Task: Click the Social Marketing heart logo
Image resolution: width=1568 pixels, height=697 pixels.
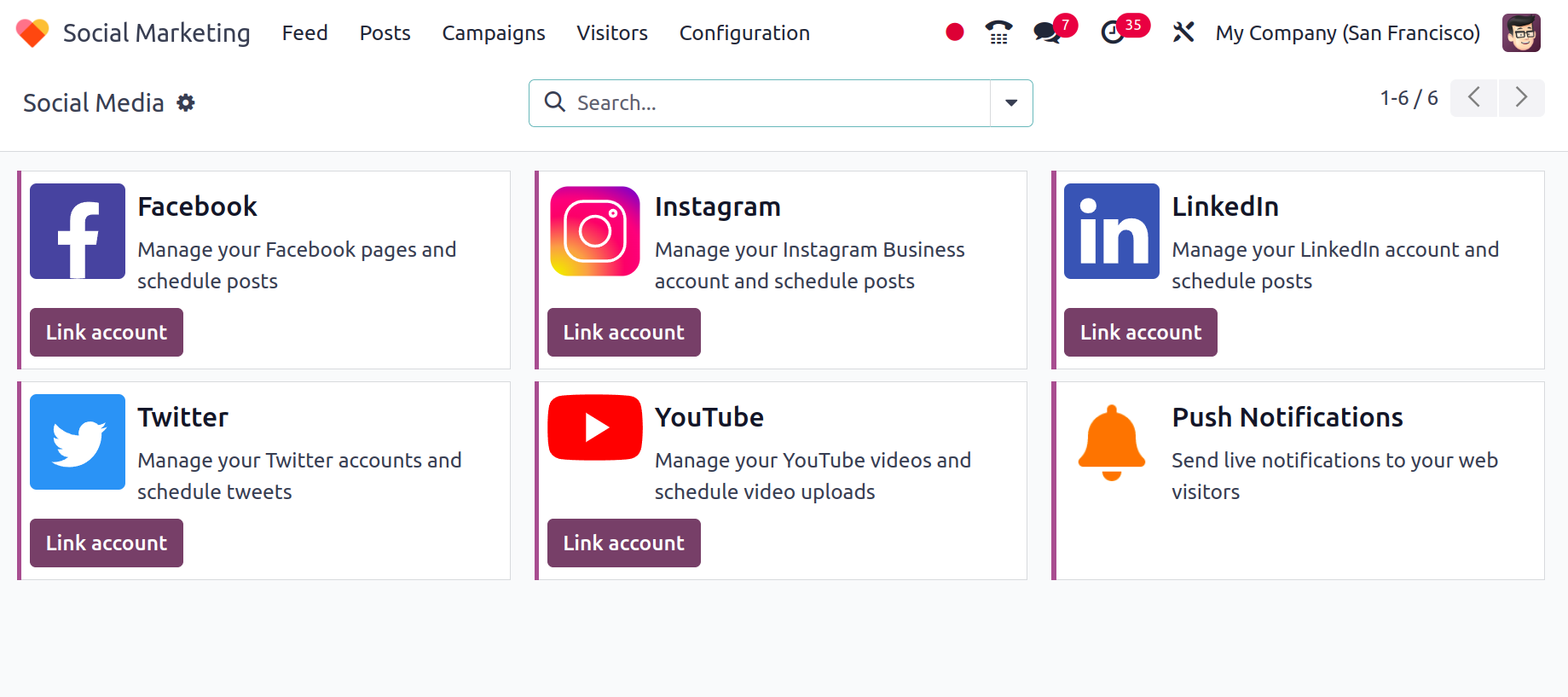Action: click(x=32, y=33)
